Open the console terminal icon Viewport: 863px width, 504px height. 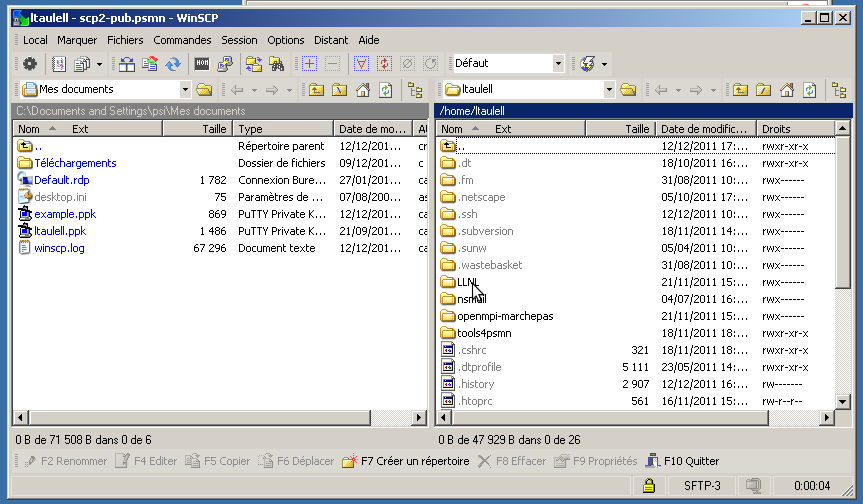(202, 64)
